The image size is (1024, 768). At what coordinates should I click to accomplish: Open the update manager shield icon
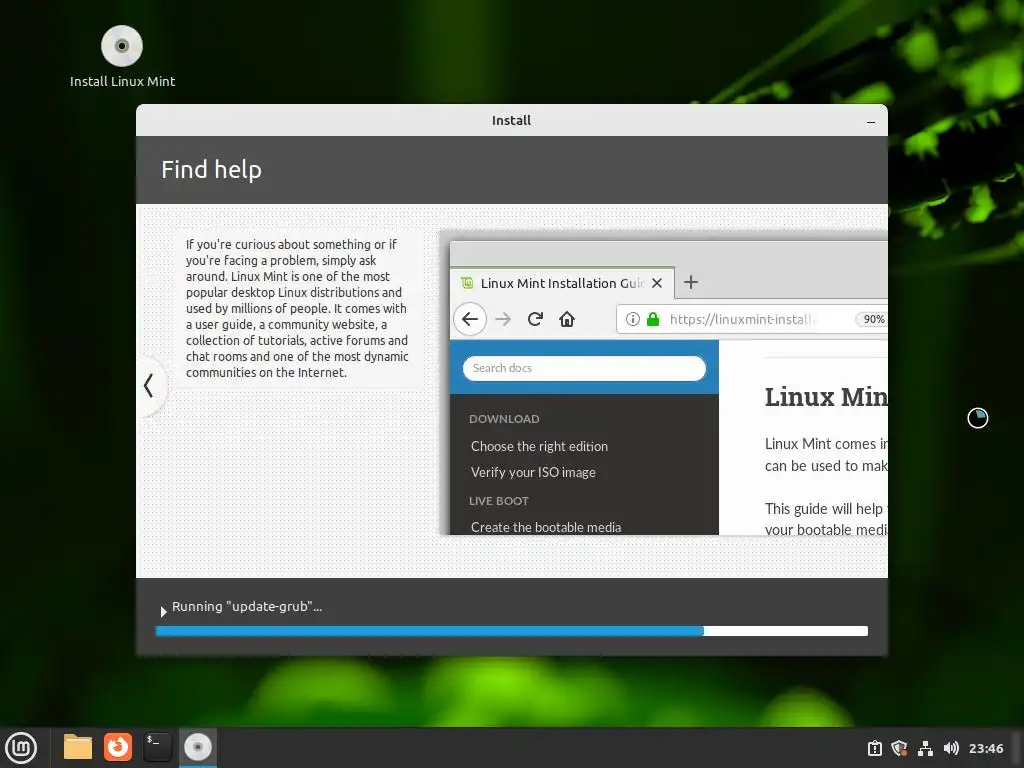(899, 748)
